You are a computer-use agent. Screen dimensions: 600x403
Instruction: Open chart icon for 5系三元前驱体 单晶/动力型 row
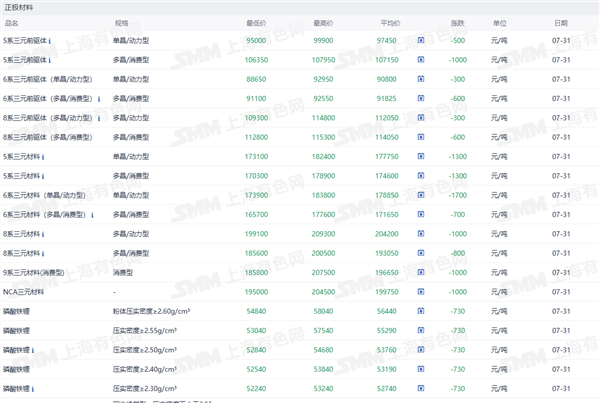(421, 40)
